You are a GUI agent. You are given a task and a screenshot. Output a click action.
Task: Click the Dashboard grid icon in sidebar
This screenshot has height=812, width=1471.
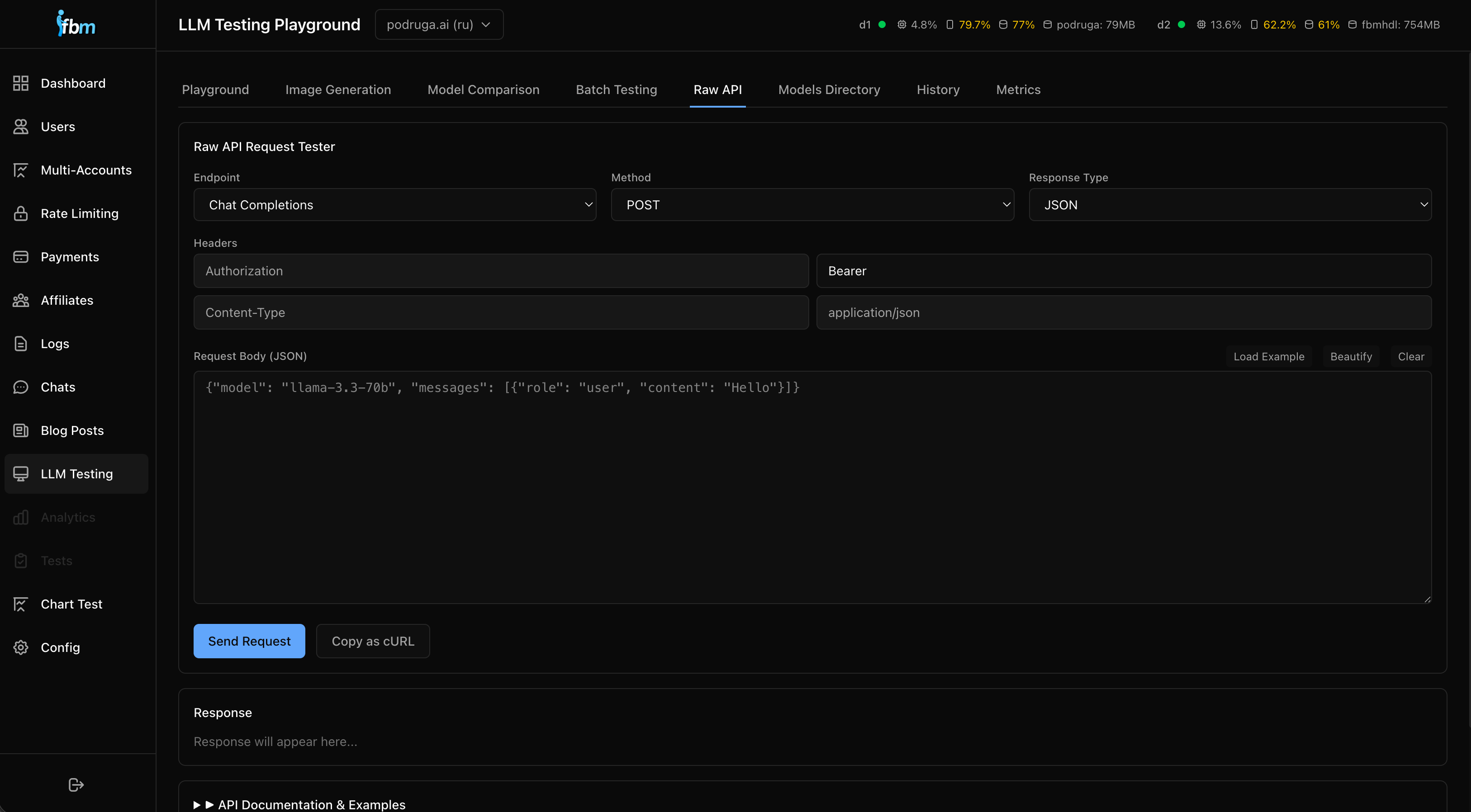point(20,83)
